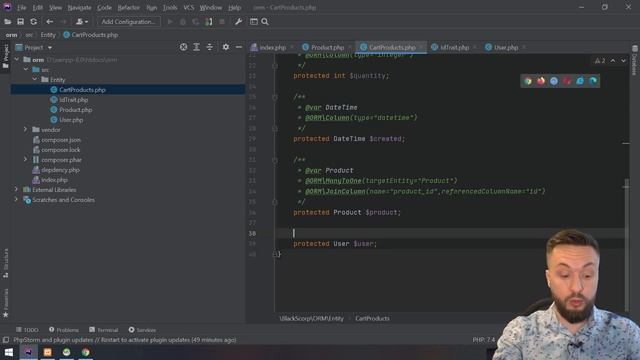Click Windows Start button

pos(9,352)
